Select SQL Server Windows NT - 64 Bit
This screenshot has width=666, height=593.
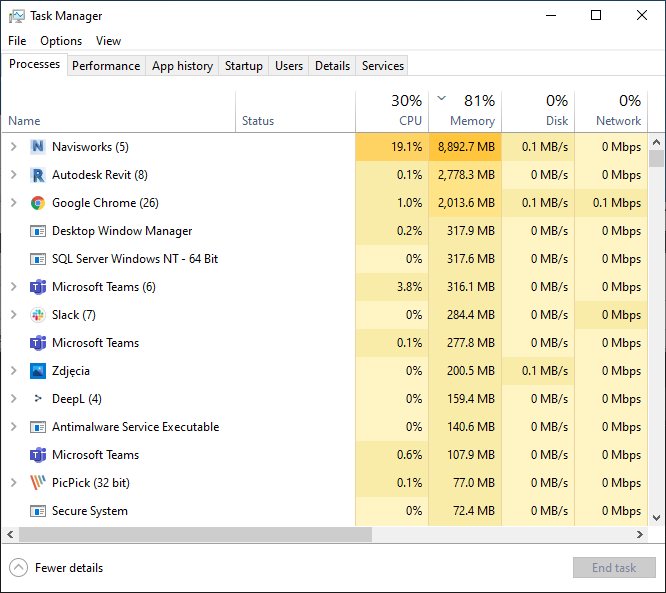click(135, 259)
